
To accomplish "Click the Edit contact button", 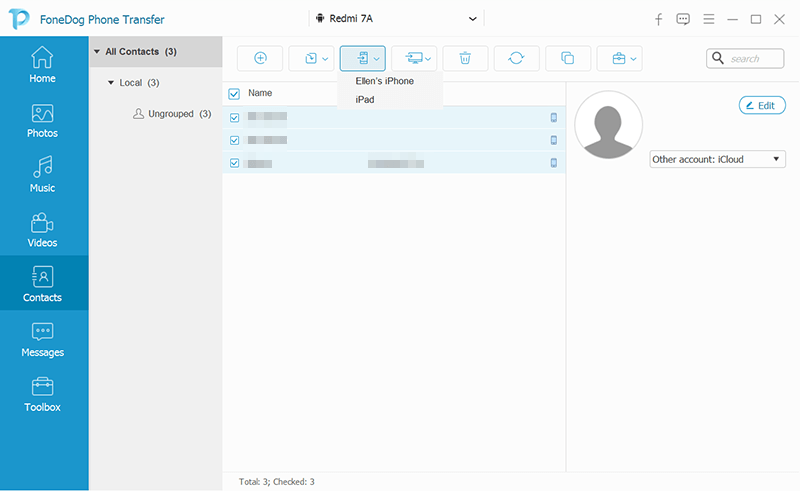I will (x=761, y=105).
